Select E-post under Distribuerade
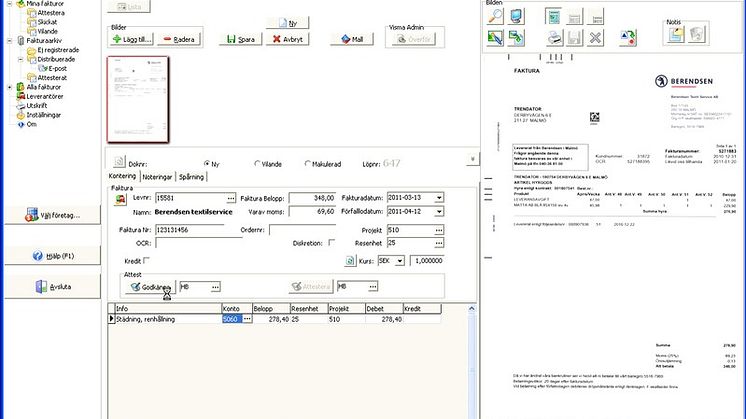Image resolution: width=746 pixels, height=419 pixels. 57,68
